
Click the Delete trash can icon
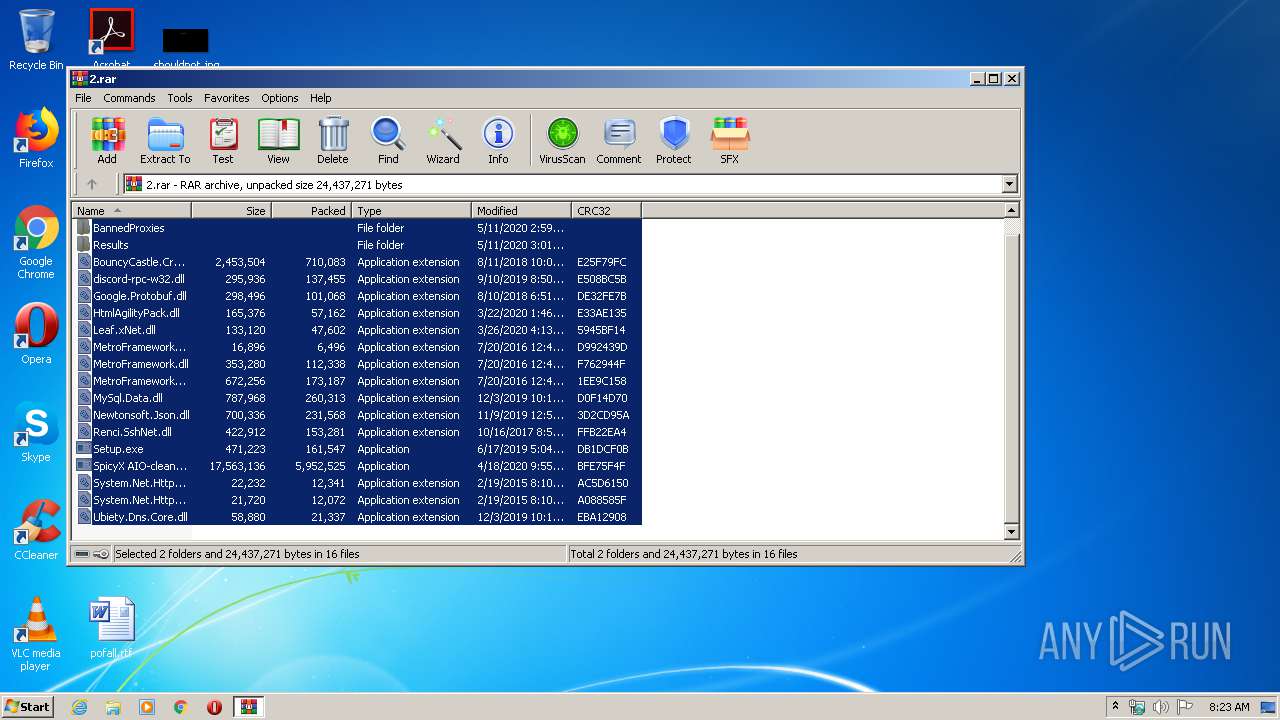[x=333, y=140]
